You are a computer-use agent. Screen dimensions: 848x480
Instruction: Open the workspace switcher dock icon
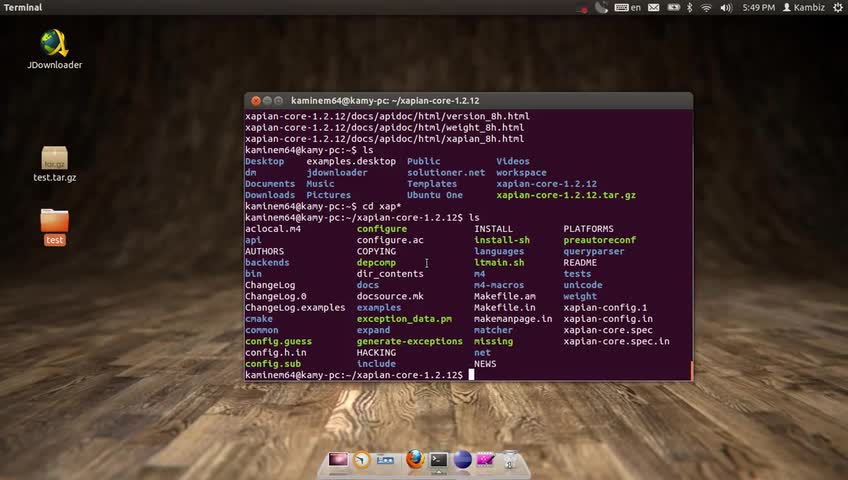pyautogui.click(x=387, y=460)
